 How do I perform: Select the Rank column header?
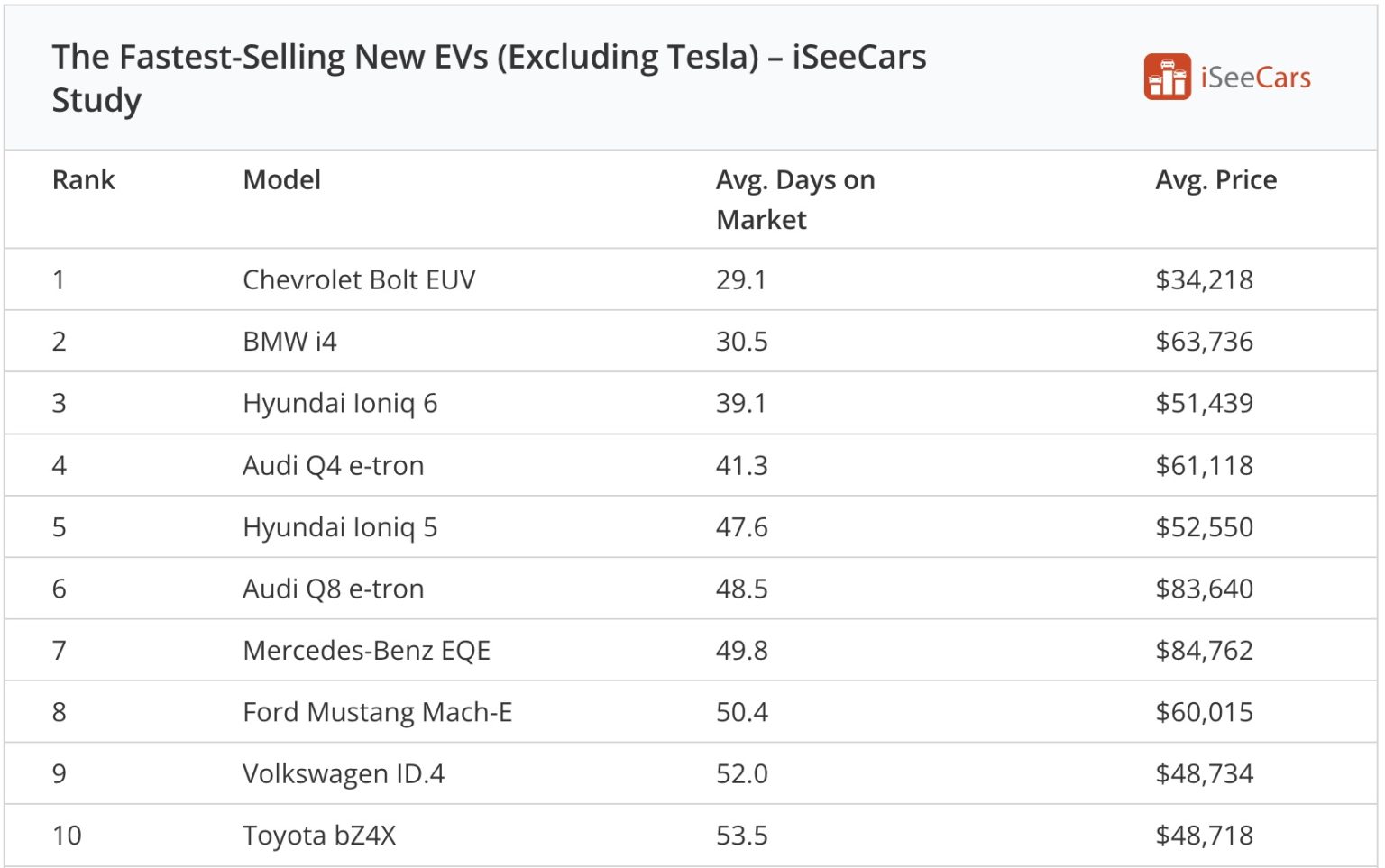click(x=83, y=179)
